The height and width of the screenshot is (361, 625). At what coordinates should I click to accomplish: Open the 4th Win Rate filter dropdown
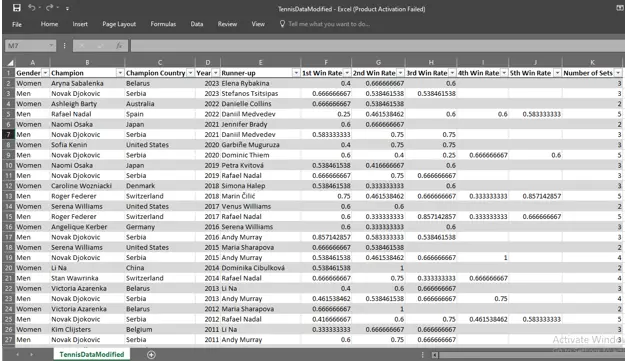click(x=504, y=73)
